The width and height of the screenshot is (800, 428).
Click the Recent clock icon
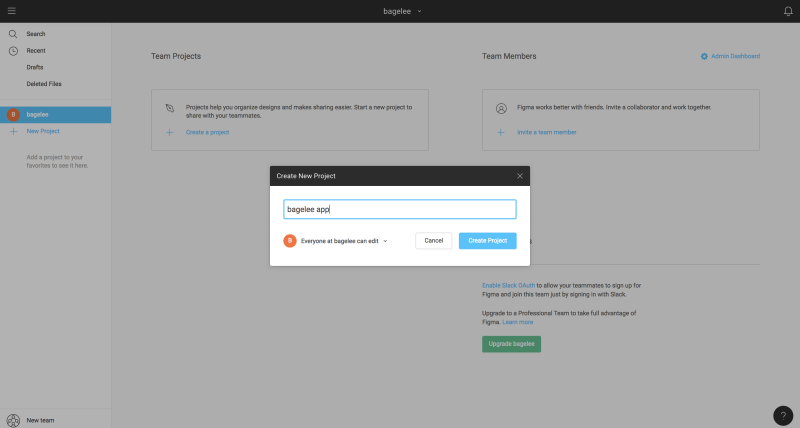(13, 51)
